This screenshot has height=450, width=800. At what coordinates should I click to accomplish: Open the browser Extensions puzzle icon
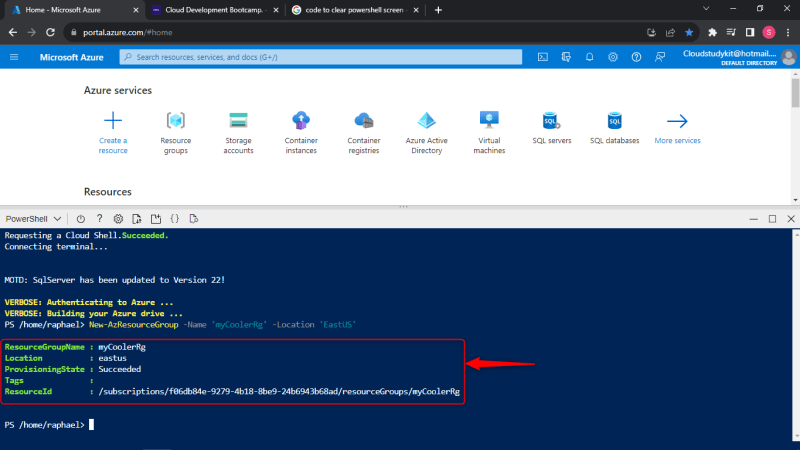[x=712, y=32]
